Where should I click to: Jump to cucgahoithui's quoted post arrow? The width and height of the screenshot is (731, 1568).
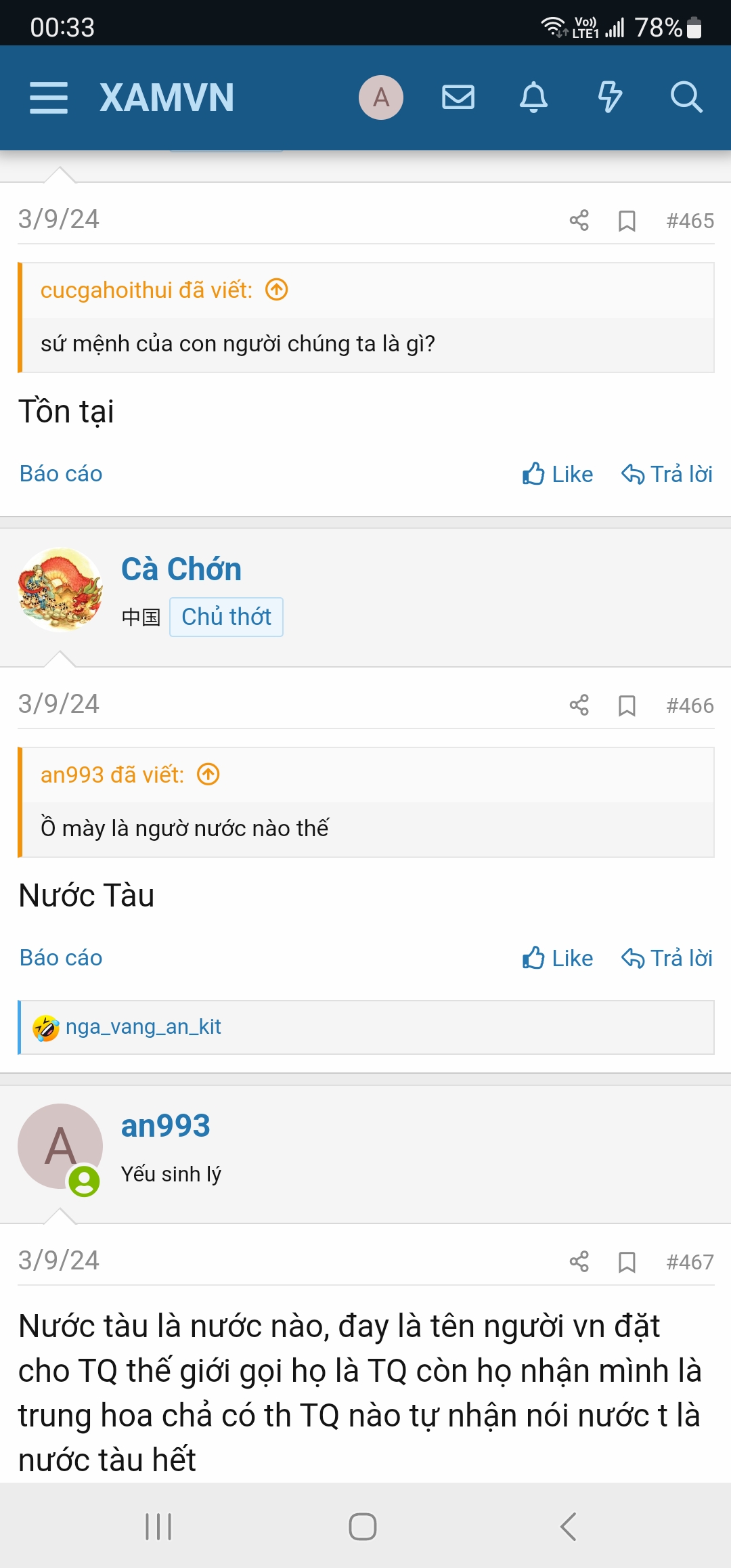tap(277, 290)
